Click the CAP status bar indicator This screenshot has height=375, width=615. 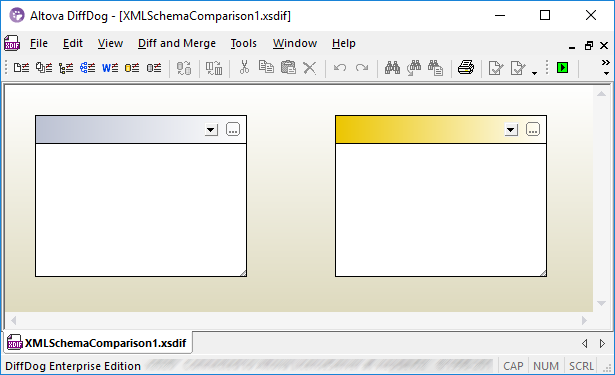point(513,366)
